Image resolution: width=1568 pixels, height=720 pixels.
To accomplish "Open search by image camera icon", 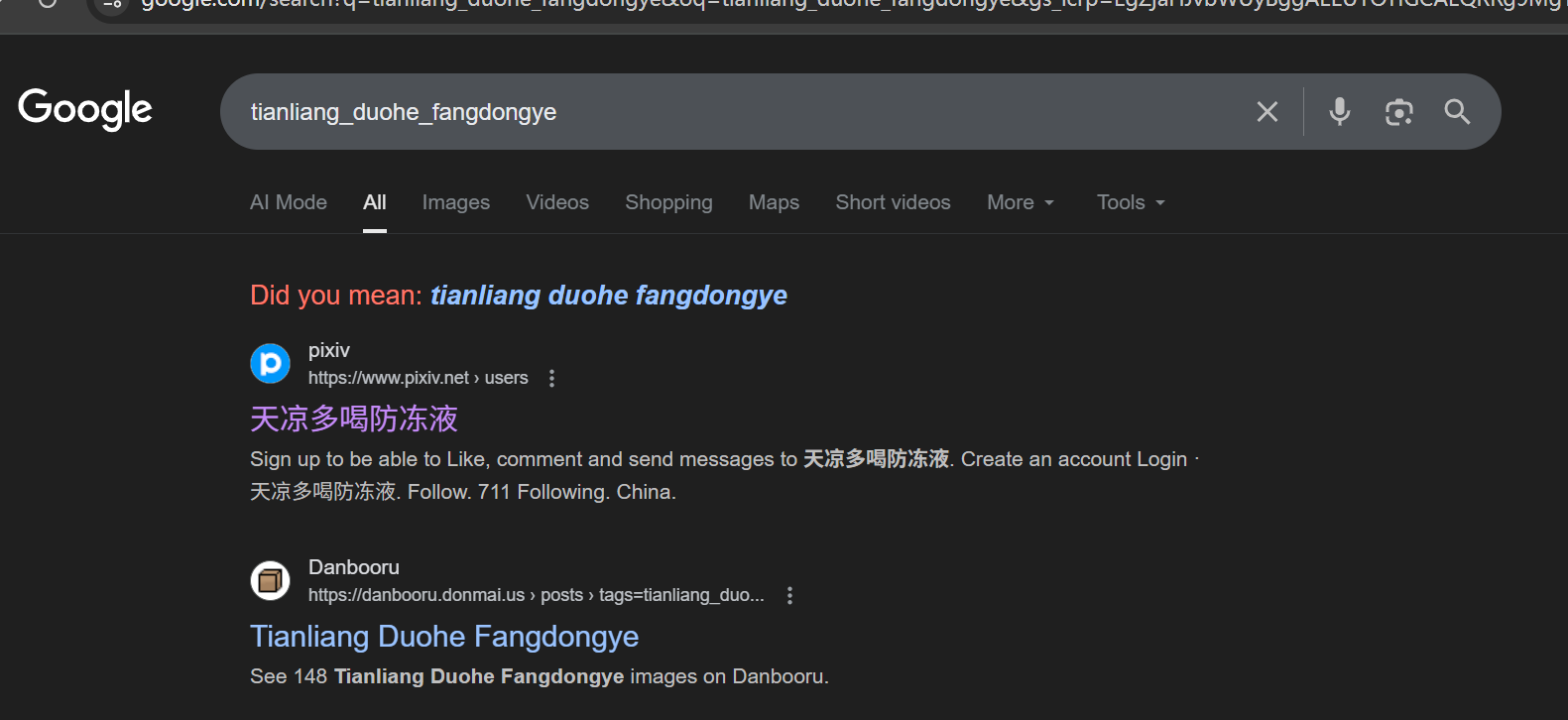I will pos(1399,112).
